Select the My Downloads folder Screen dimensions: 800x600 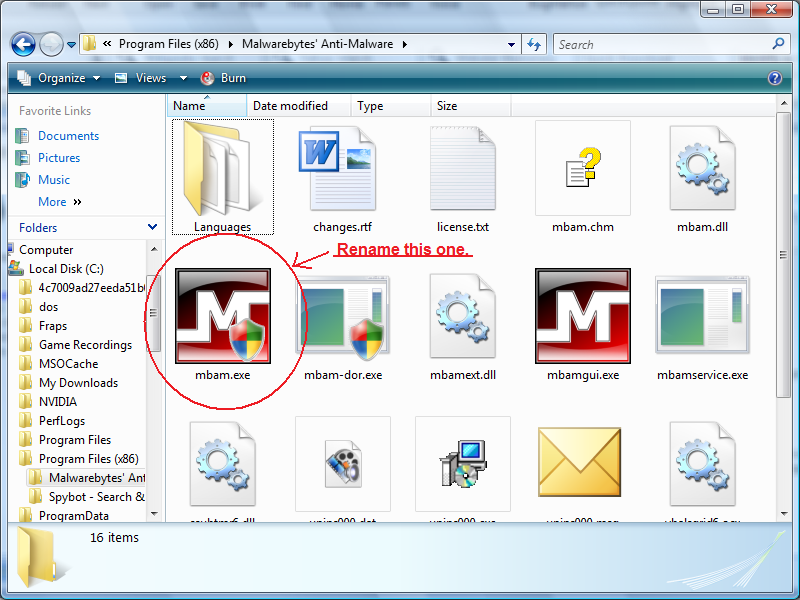click(x=79, y=383)
